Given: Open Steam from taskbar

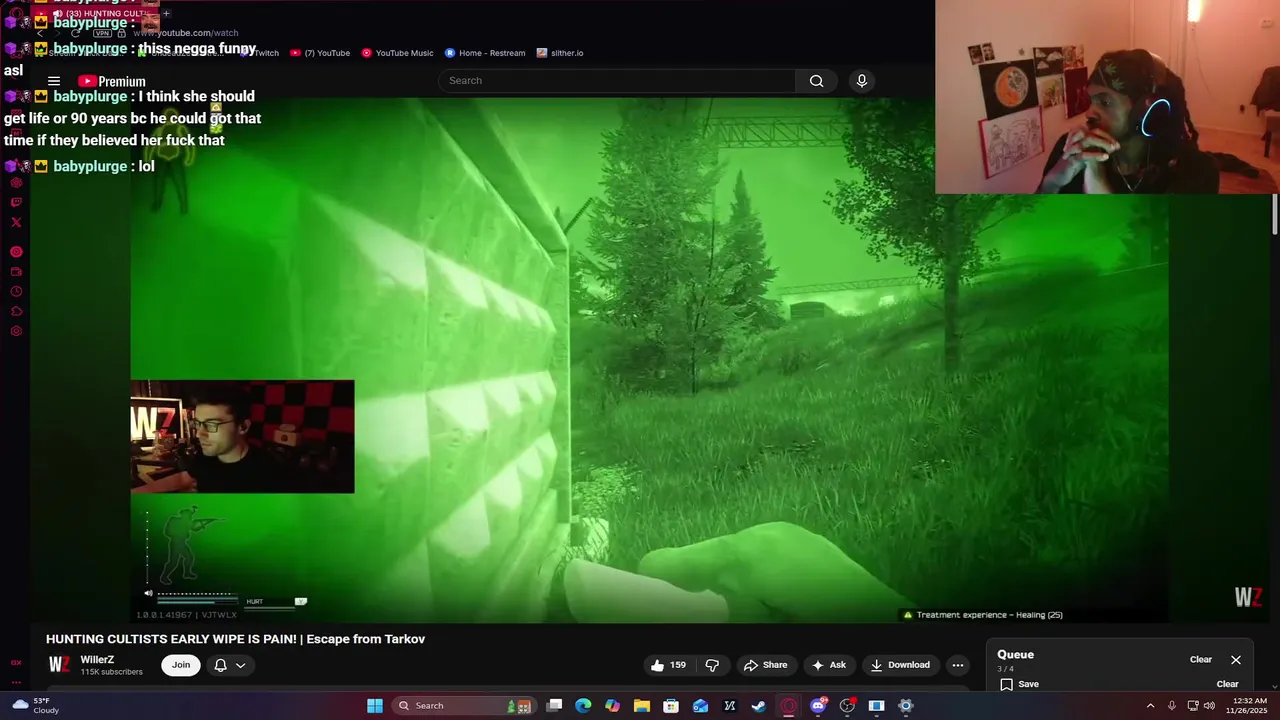Looking at the screenshot, I should tap(759, 706).
